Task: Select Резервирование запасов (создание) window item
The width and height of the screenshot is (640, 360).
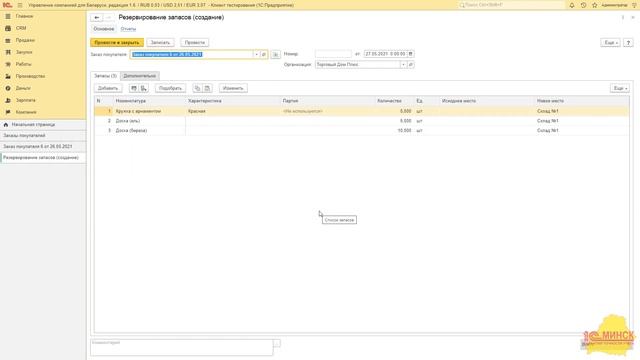Action: click(41, 158)
